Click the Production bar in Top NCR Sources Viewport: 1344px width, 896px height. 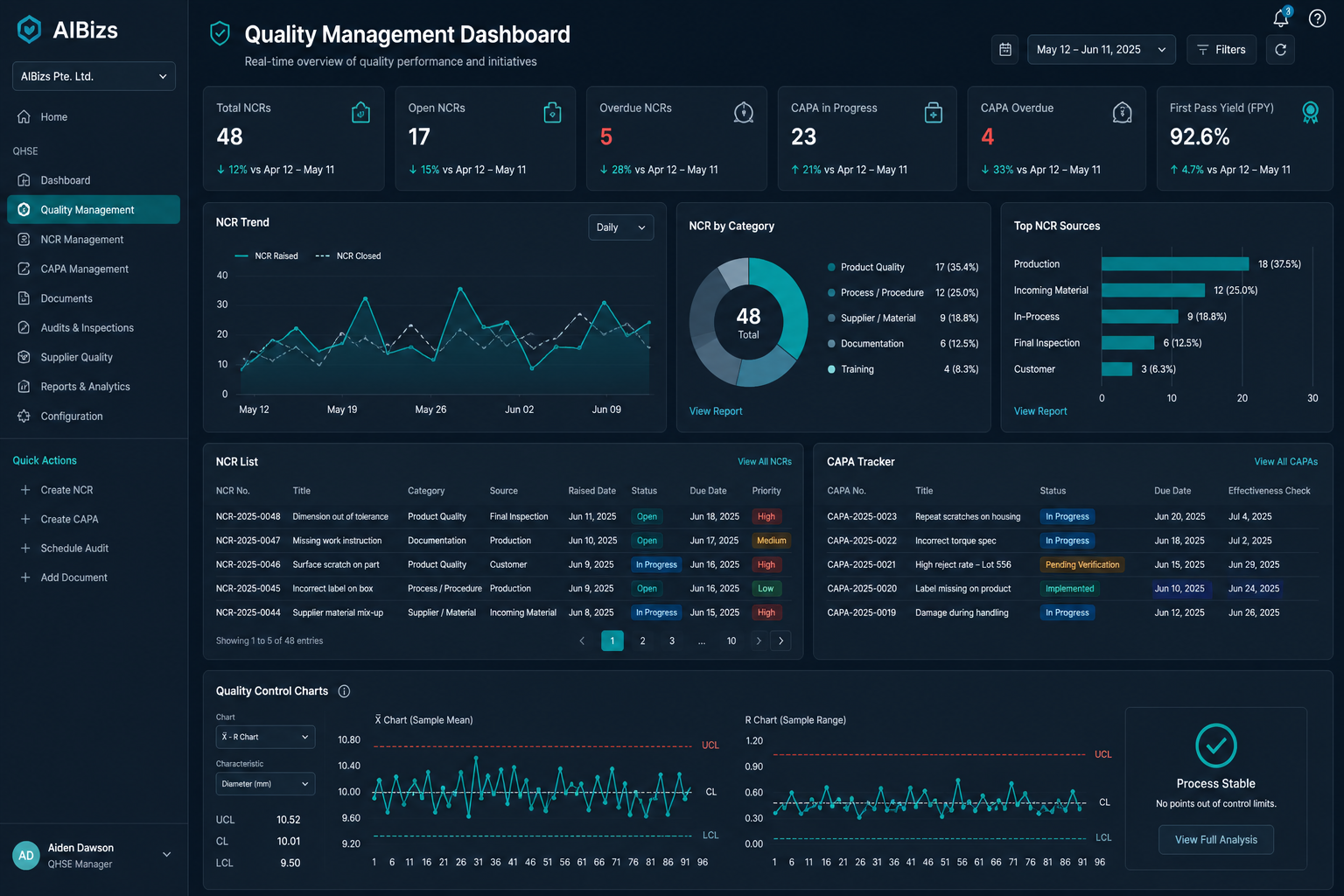(1175, 264)
